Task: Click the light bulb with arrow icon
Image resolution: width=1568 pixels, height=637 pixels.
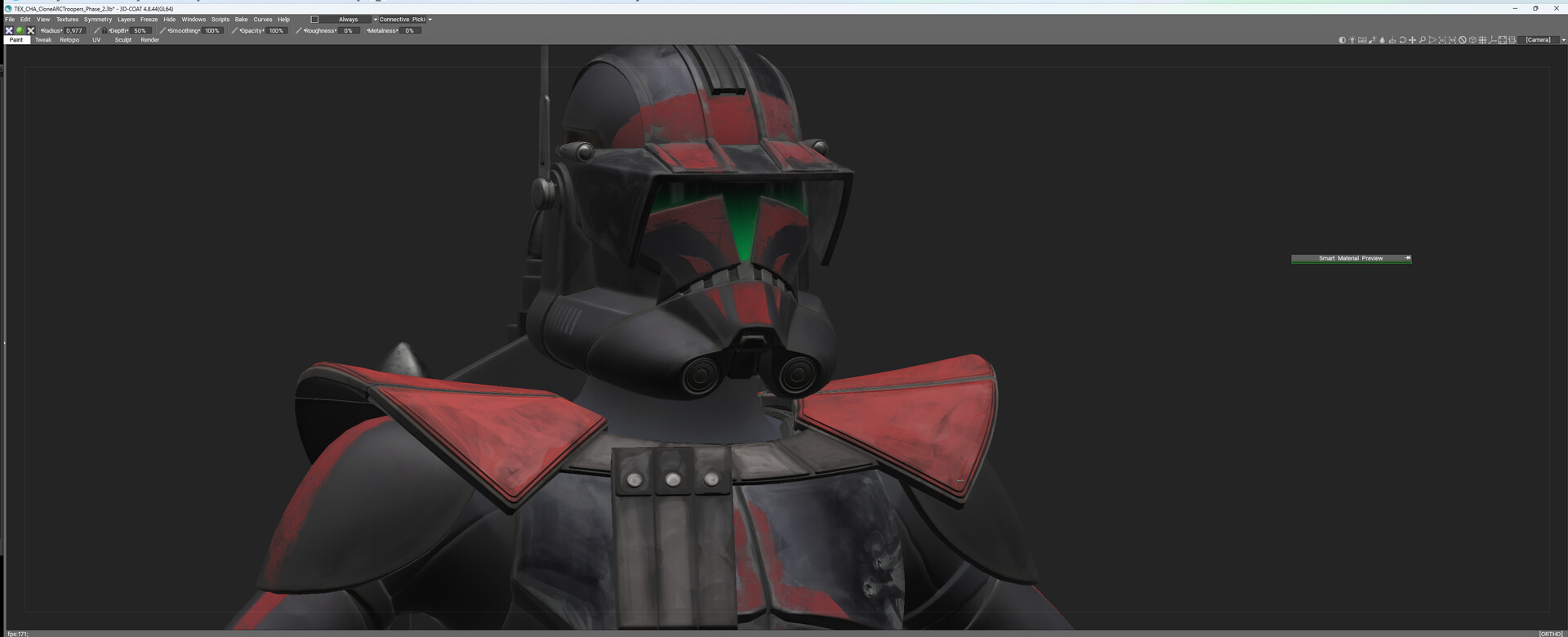Action: coord(1372,40)
